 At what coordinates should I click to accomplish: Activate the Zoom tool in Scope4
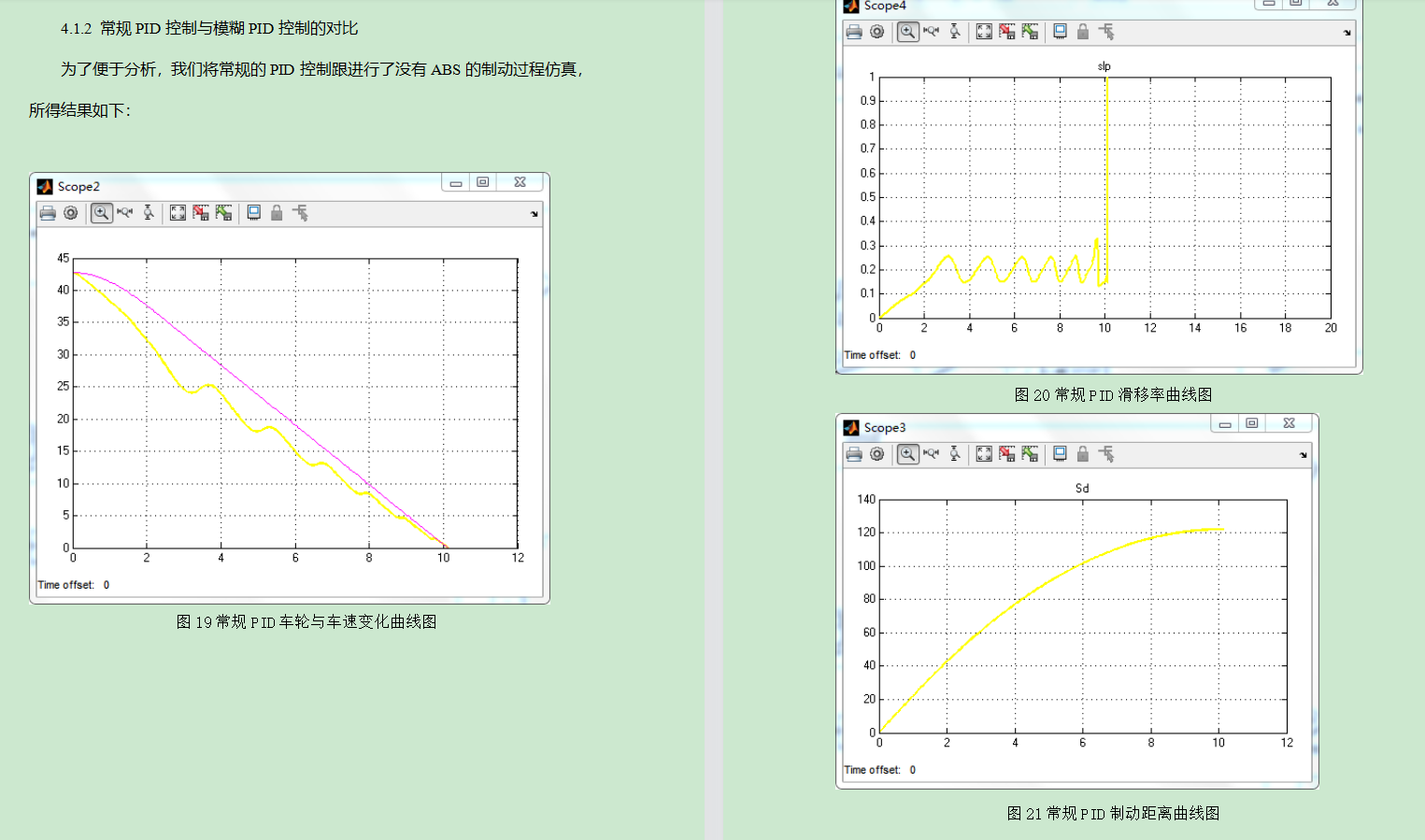tap(907, 32)
